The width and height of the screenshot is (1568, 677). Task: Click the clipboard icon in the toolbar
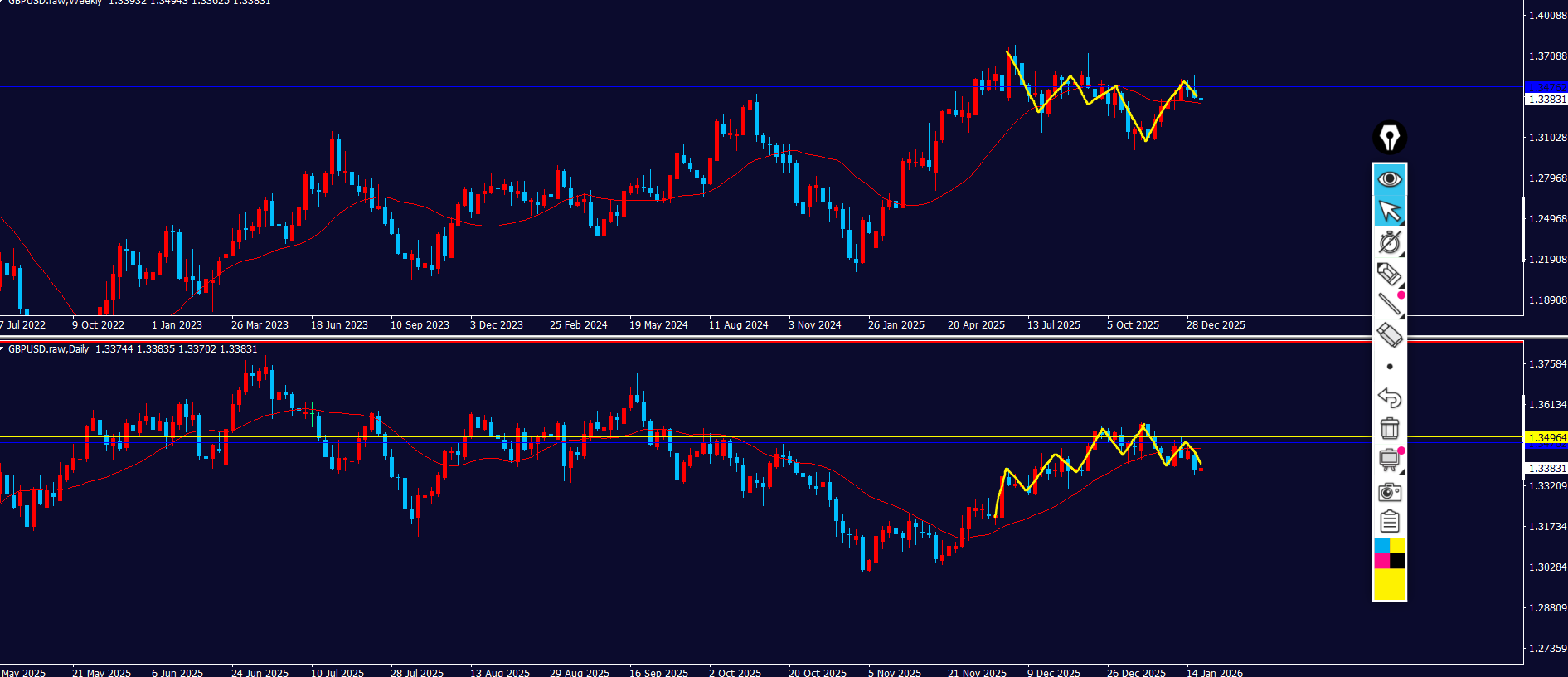(1390, 522)
